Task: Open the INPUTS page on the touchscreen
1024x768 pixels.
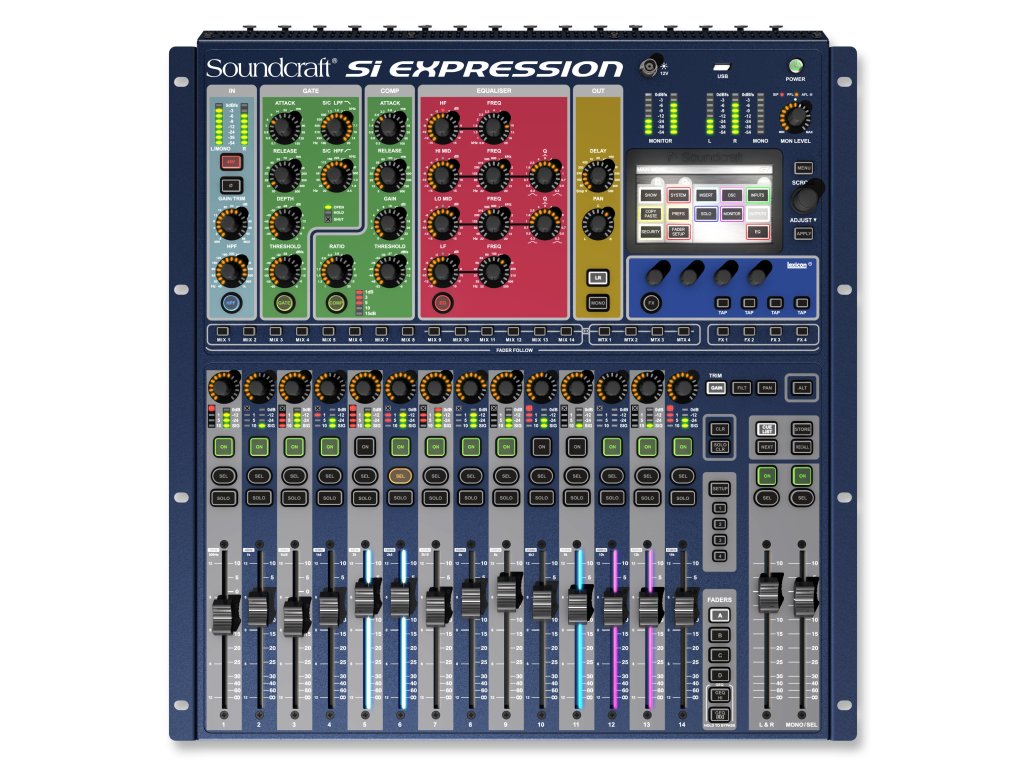Action: 758,195
